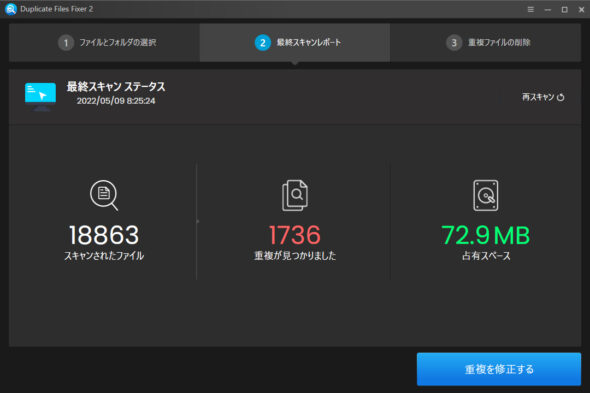Click the step 1 number circle
The image size is (590, 393).
click(66, 43)
